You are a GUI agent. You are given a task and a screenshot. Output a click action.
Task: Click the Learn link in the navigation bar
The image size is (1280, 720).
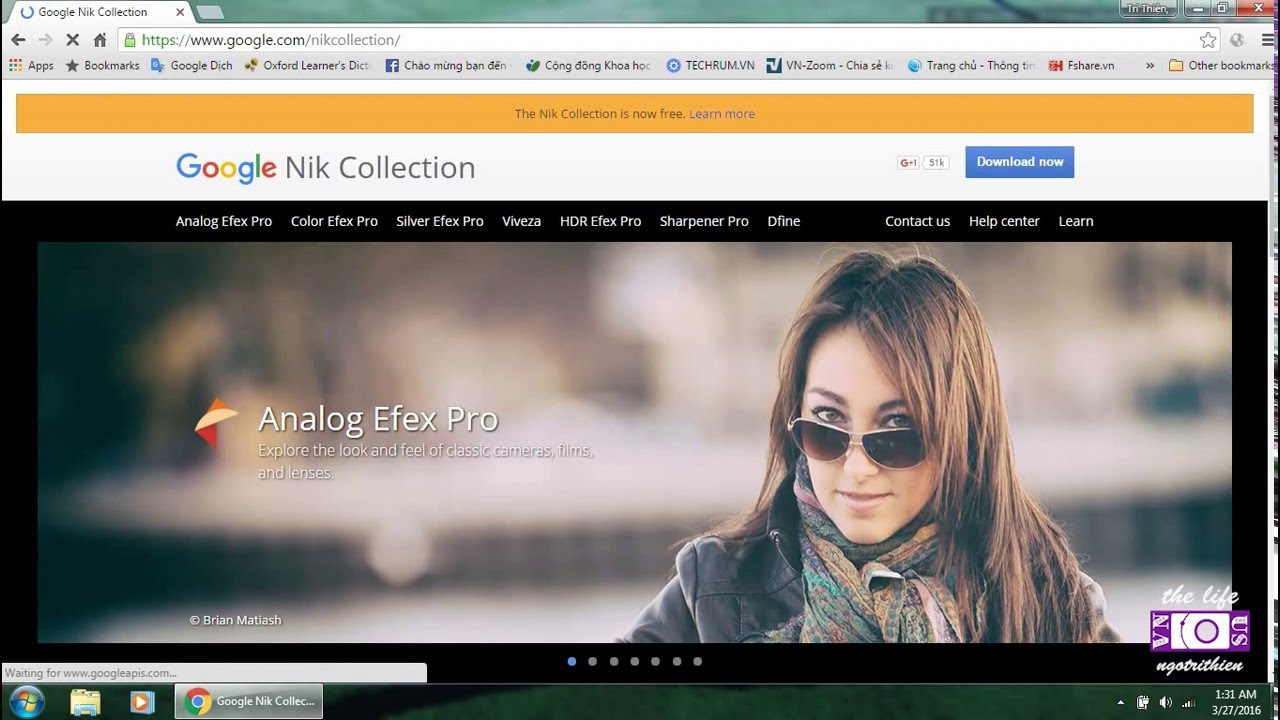click(1076, 221)
